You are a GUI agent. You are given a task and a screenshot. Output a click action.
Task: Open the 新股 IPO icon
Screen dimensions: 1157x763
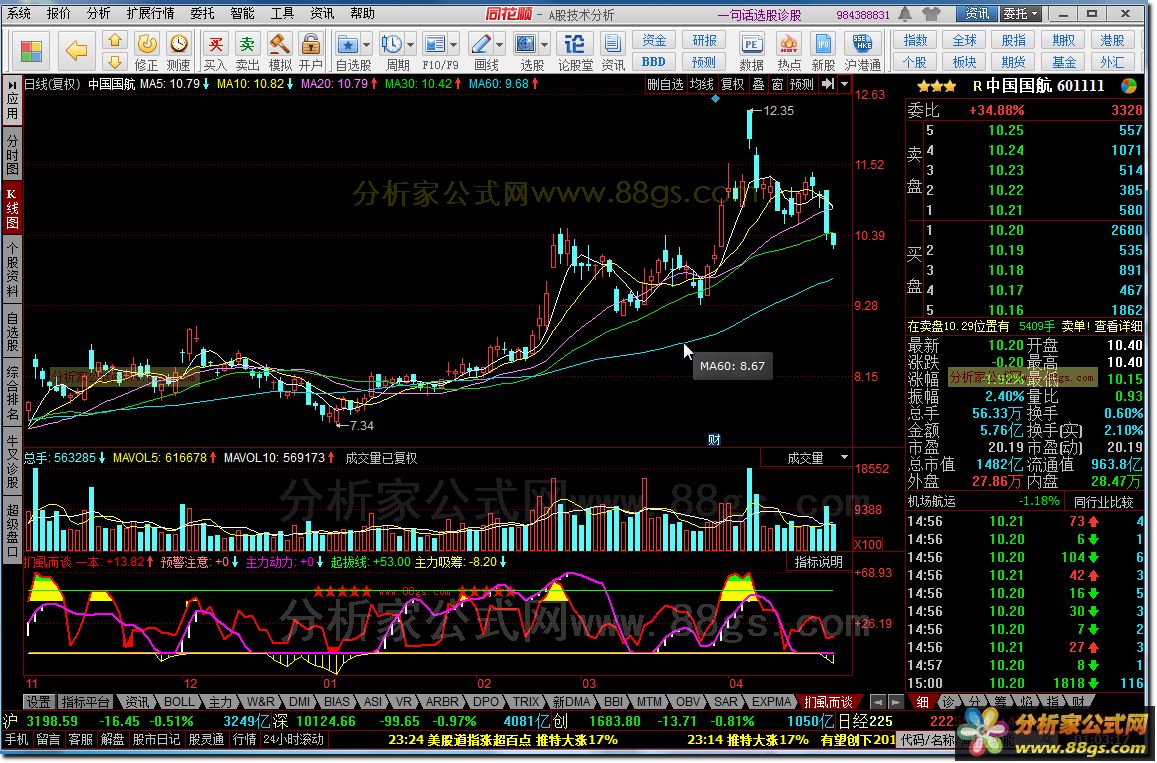pyautogui.click(x=823, y=52)
